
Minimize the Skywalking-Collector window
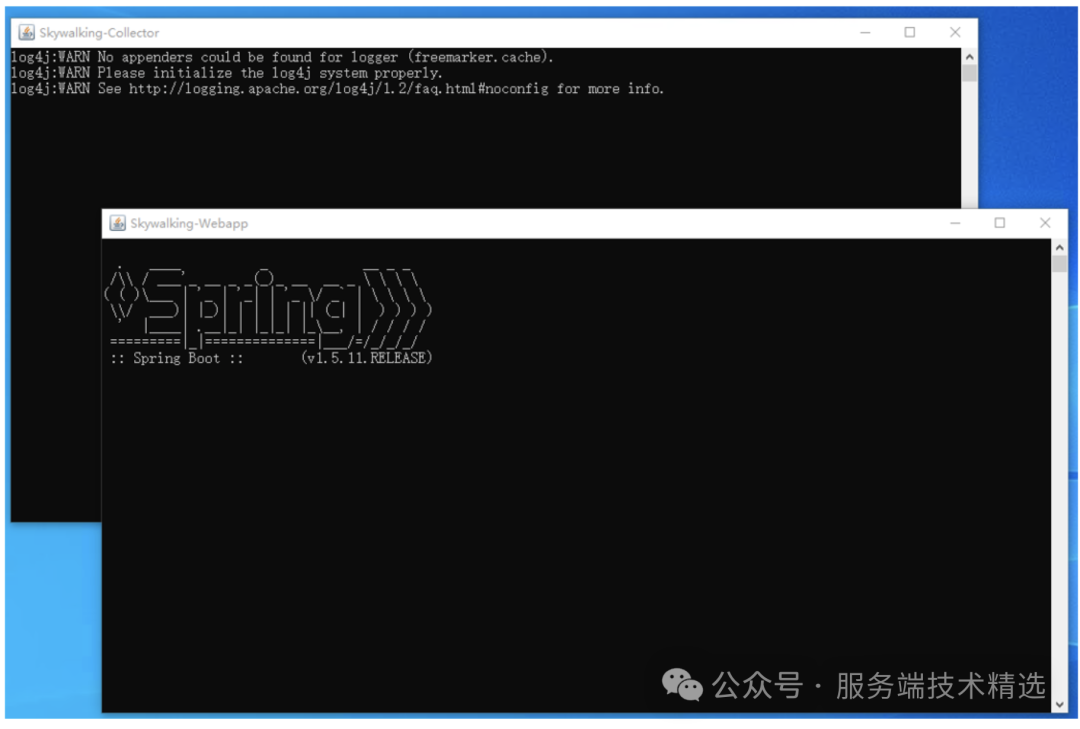pos(865,32)
